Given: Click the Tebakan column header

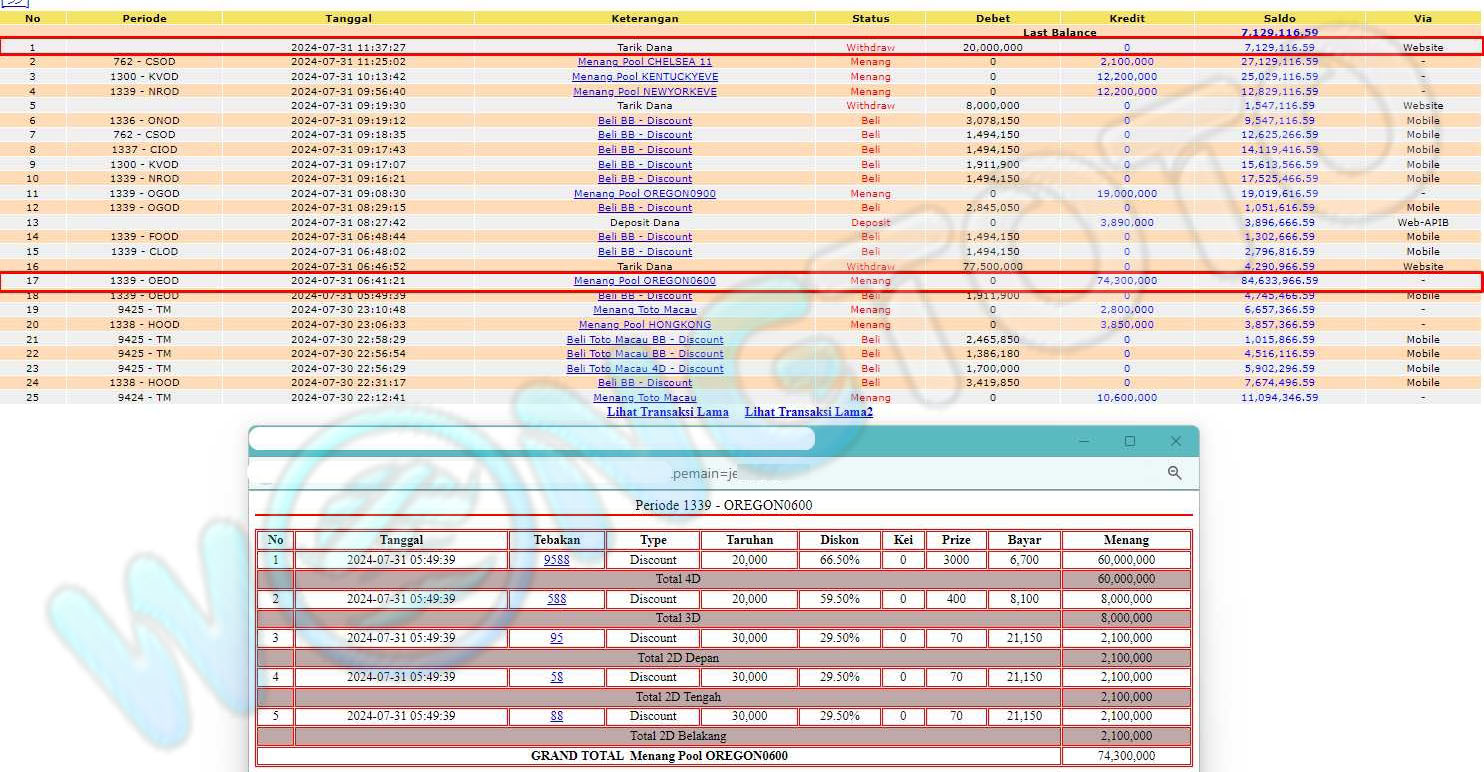Looking at the screenshot, I should (556, 540).
